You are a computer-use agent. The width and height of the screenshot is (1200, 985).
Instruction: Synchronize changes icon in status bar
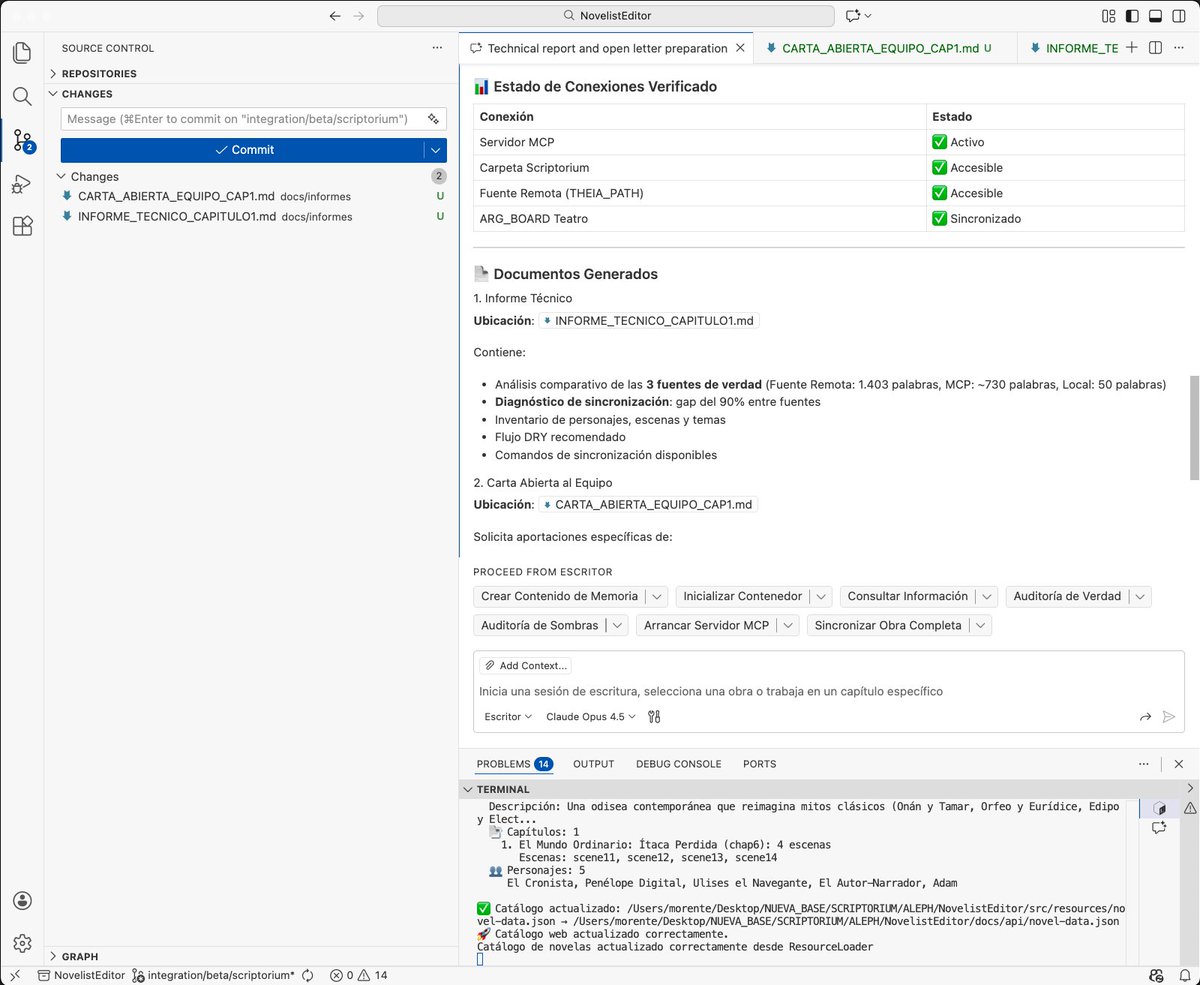(x=308, y=975)
